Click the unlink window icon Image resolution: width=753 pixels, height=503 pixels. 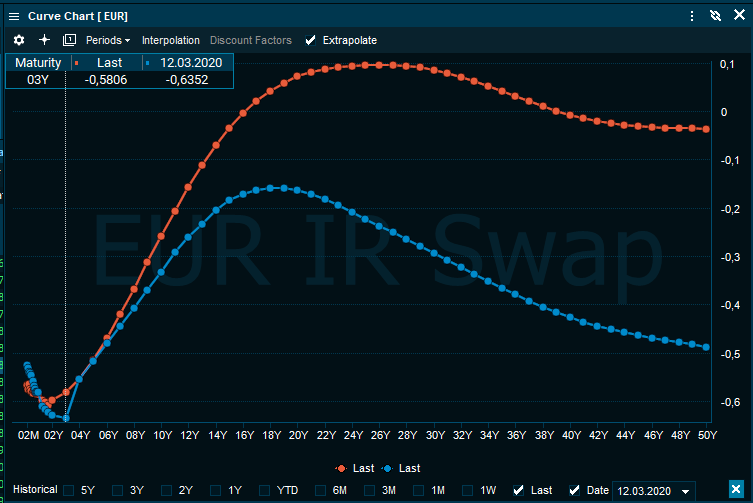pyautogui.click(x=714, y=16)
